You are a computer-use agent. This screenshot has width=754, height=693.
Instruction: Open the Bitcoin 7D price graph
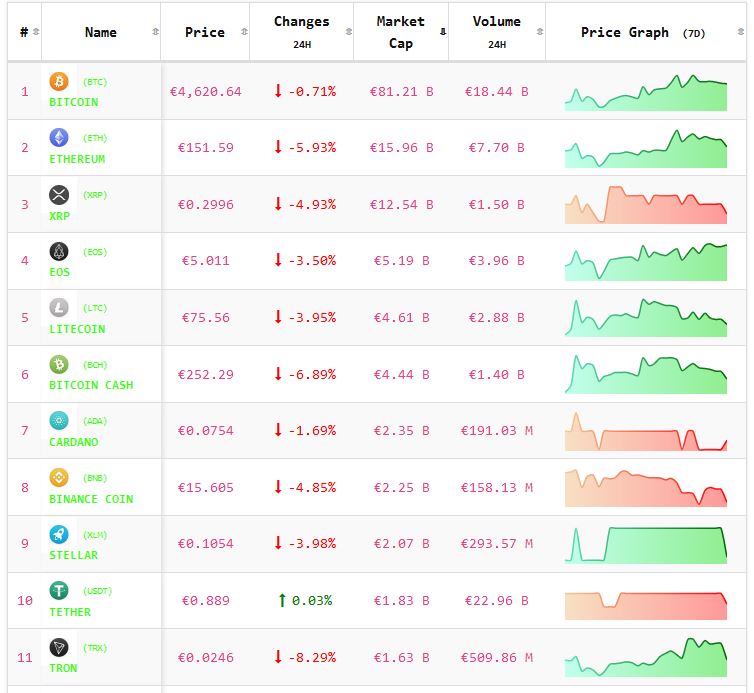click(x=646, y=91)
